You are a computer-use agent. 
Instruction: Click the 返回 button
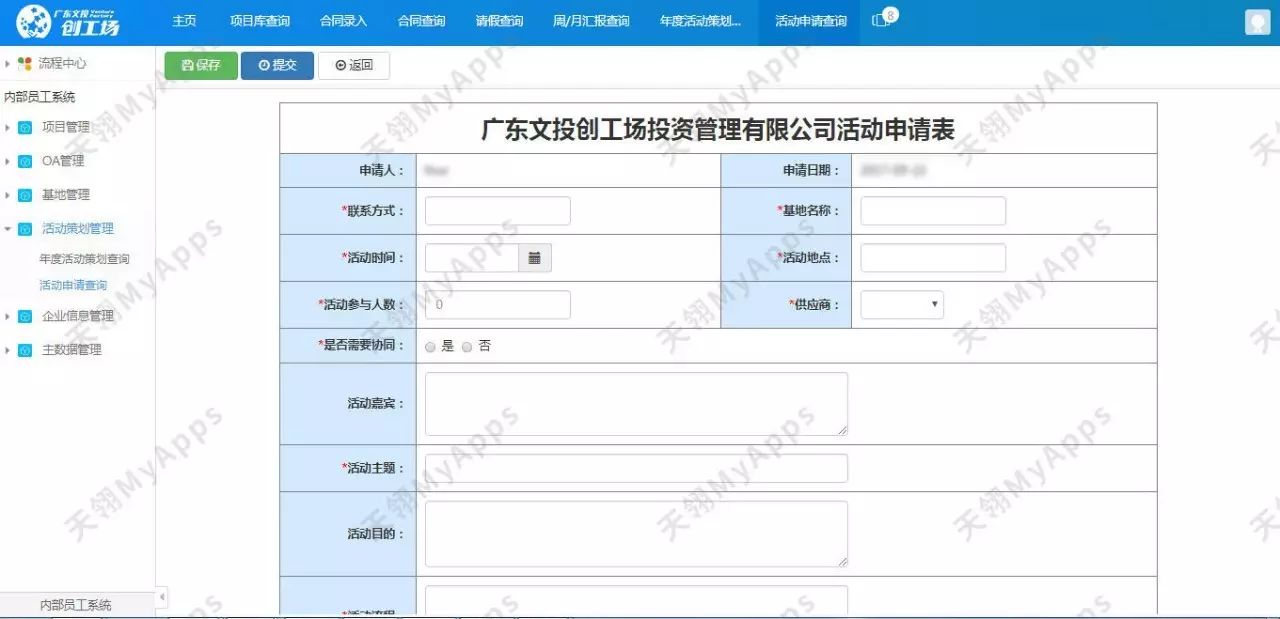click(354, 65)
